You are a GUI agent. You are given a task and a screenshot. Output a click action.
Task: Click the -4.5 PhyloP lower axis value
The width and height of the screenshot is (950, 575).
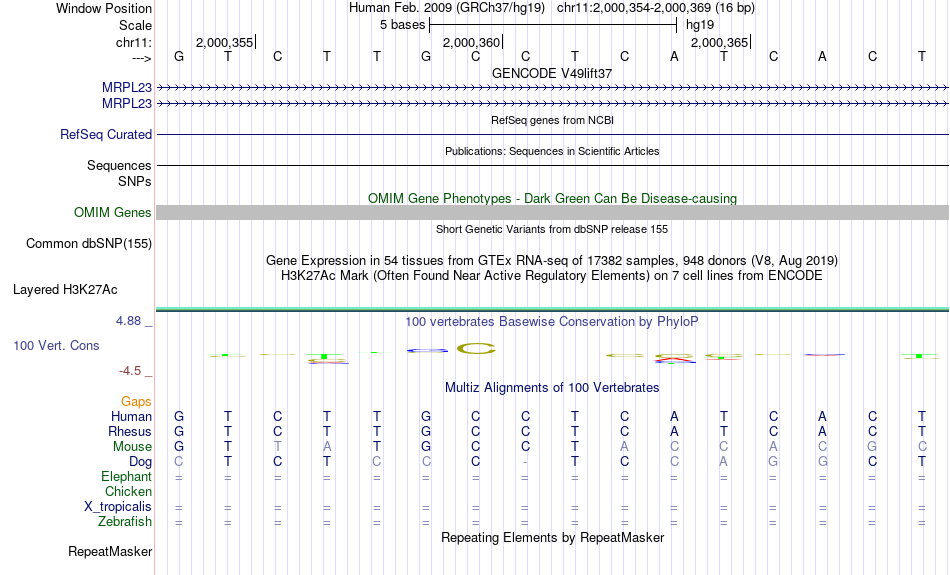coord(130,371)
